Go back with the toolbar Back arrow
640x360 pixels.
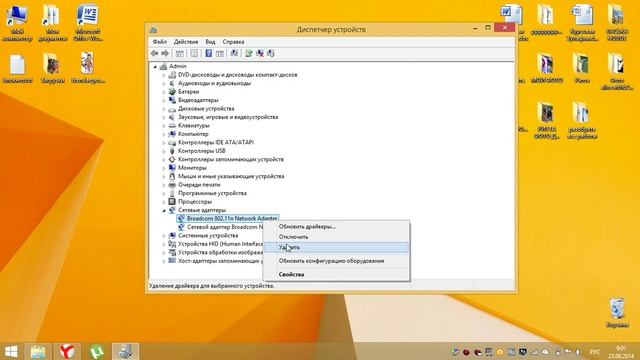tap(154, 53)
